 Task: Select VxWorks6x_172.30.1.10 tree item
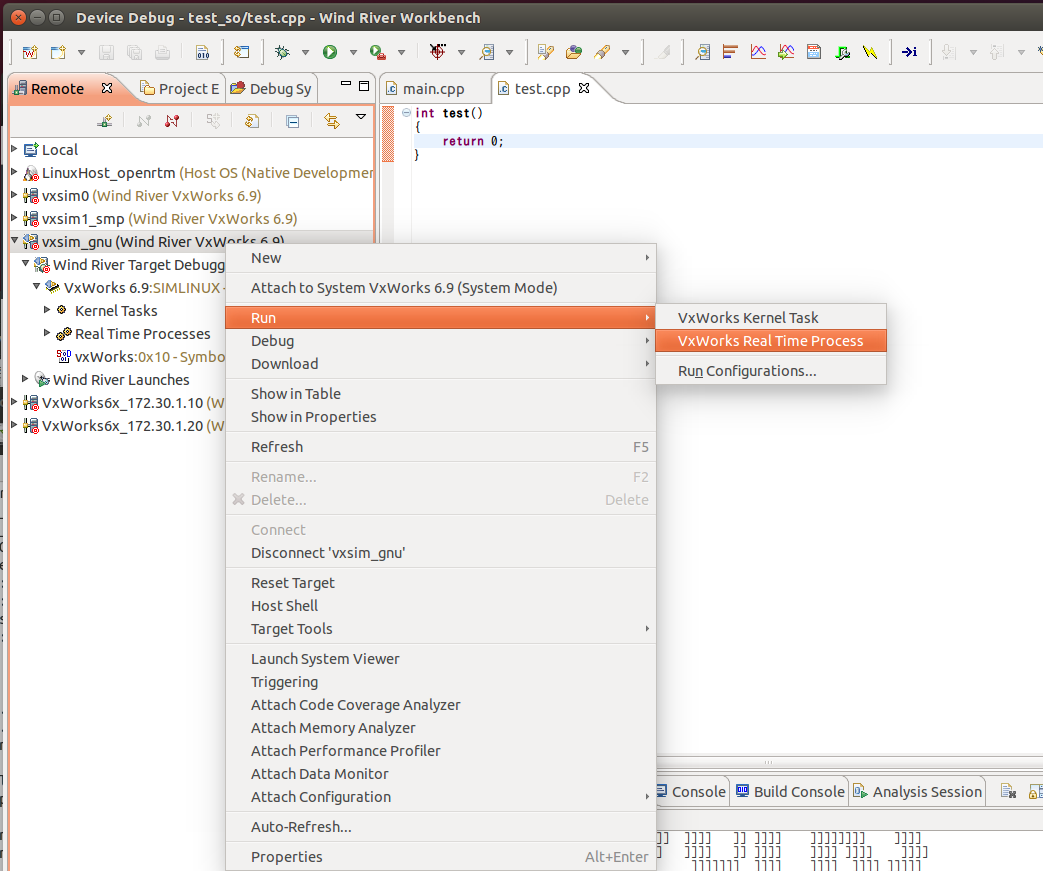click(x=124, y=403)
